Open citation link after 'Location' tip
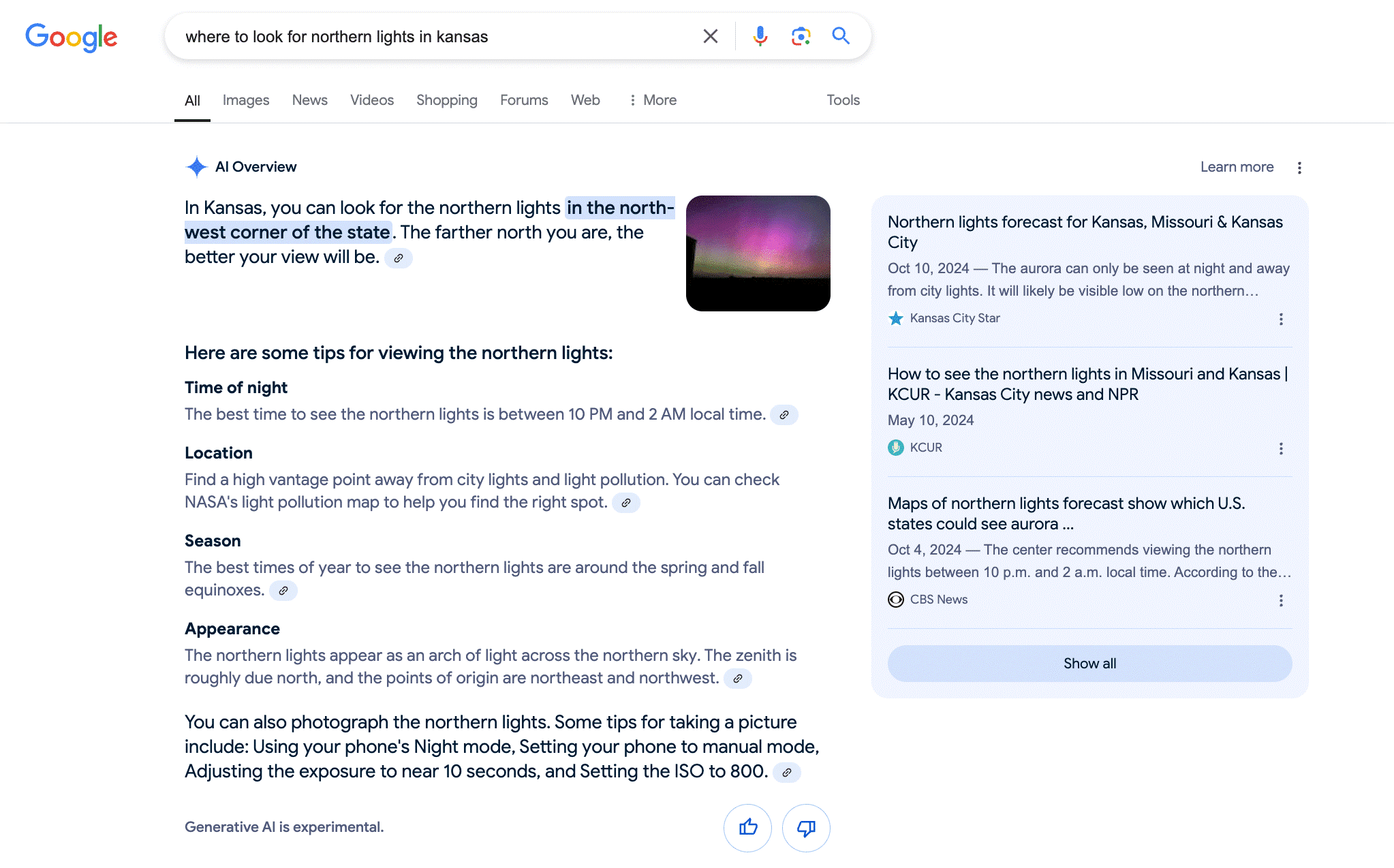The width and height of the screenshot is (1394, 868). coord(626,503)
